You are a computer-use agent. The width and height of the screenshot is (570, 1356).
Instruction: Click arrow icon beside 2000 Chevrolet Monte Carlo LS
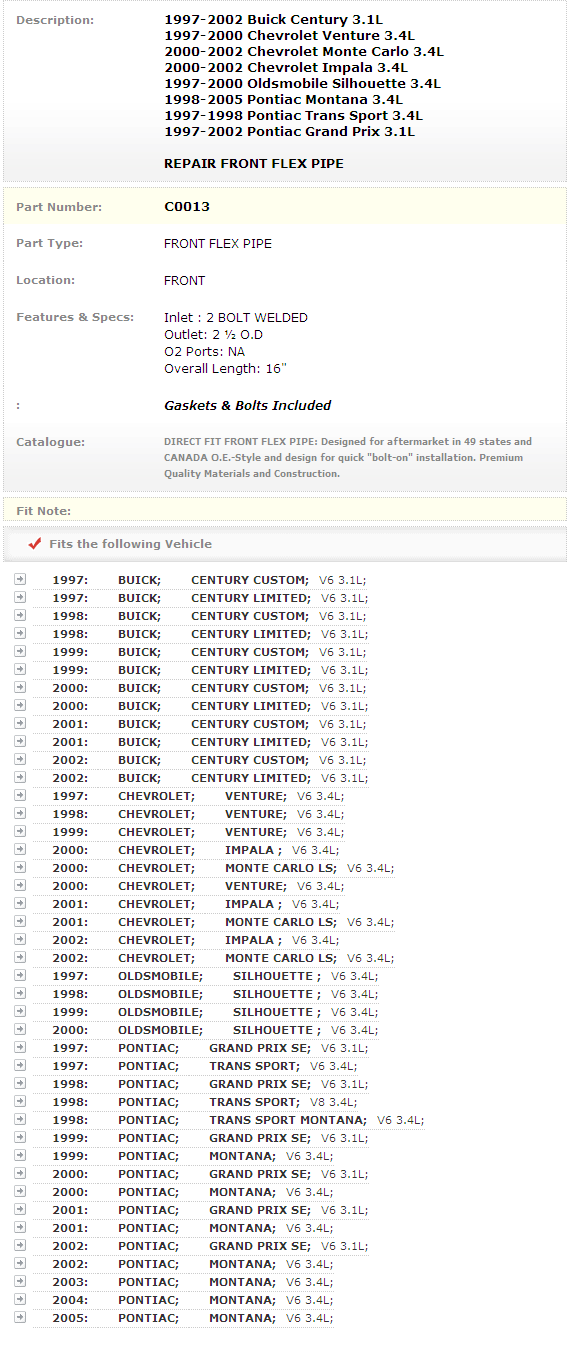pos(20,867)
